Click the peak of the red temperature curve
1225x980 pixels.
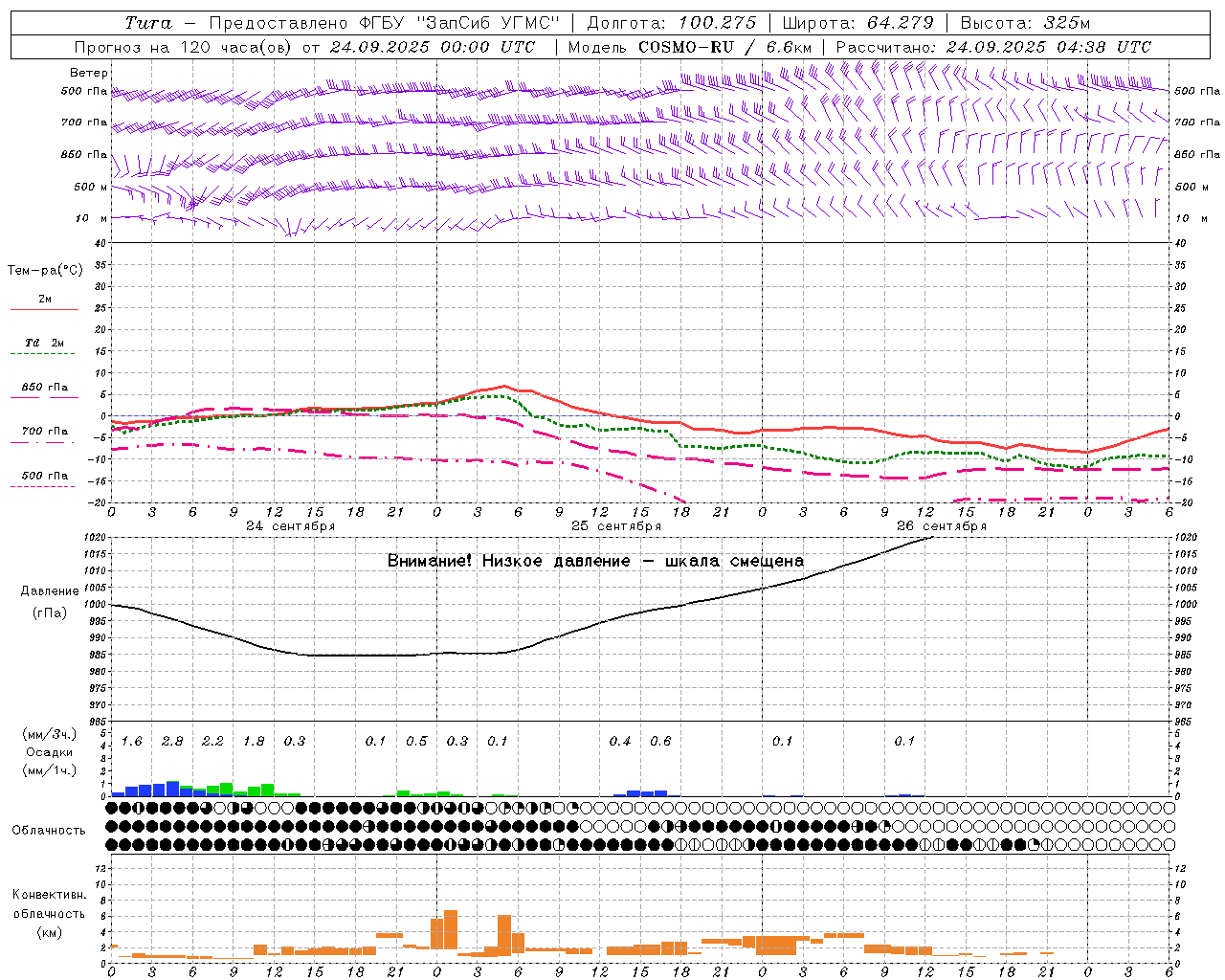pos(504,386)
